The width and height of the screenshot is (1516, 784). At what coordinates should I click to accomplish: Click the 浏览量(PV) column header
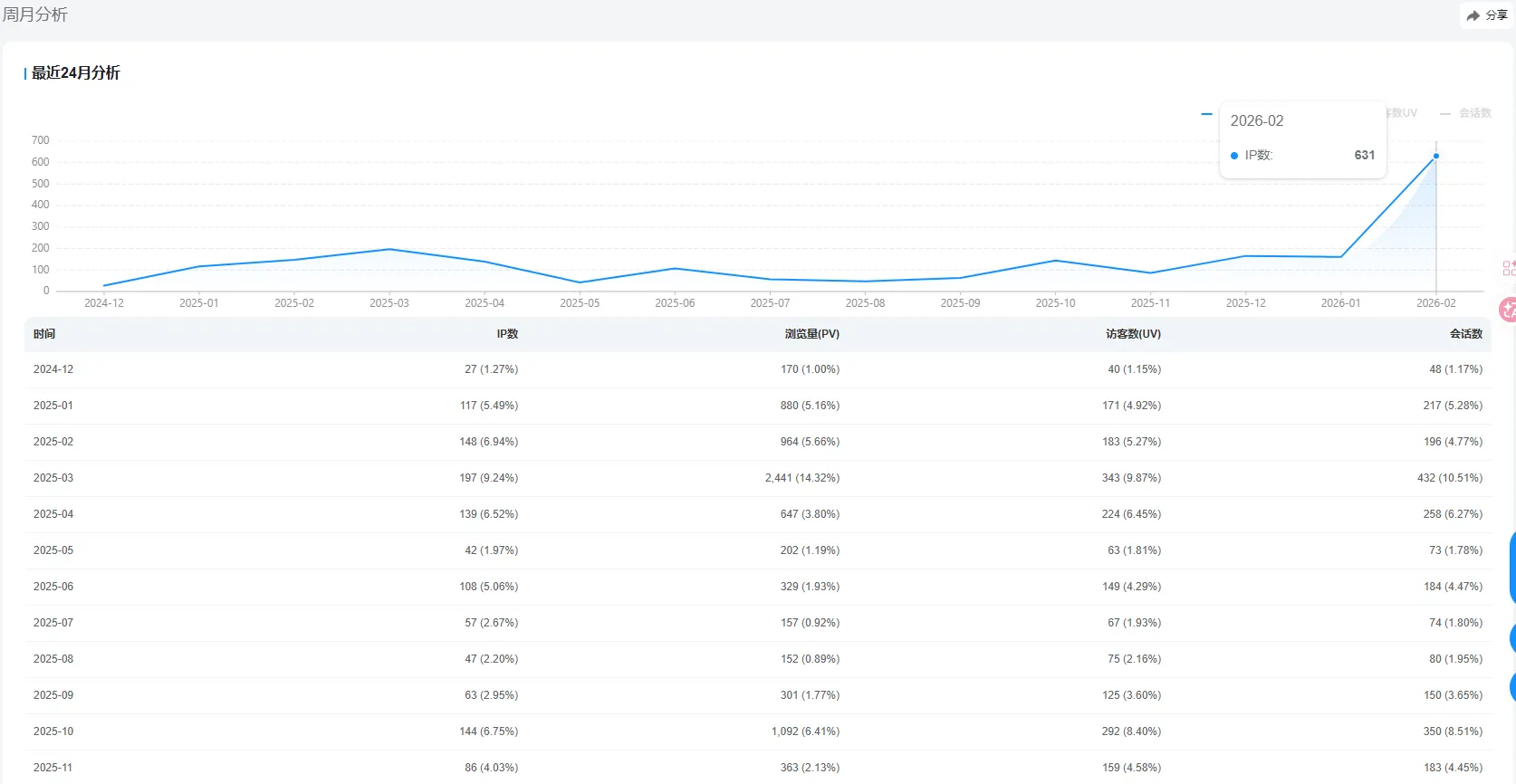(x=811, y=334)
